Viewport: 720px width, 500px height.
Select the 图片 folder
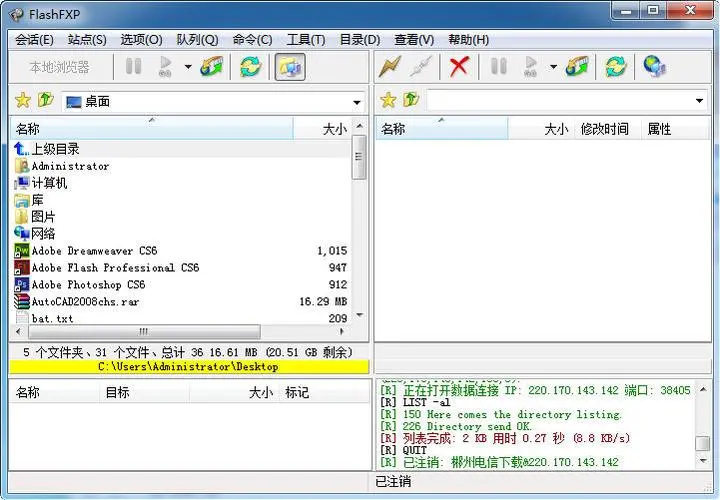[181, 217]
